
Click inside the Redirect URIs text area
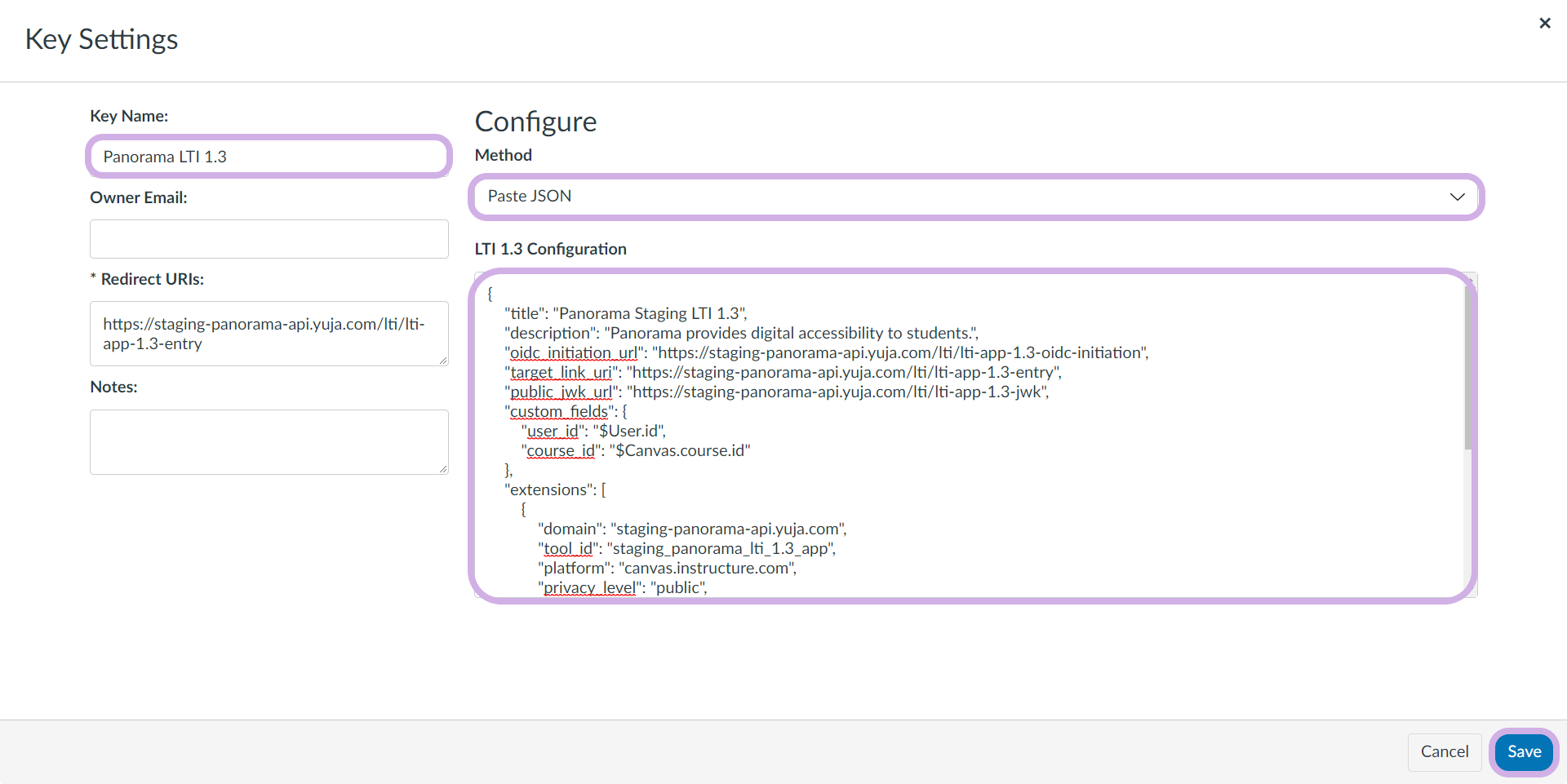pyautogui.click(x=269, y=334)
